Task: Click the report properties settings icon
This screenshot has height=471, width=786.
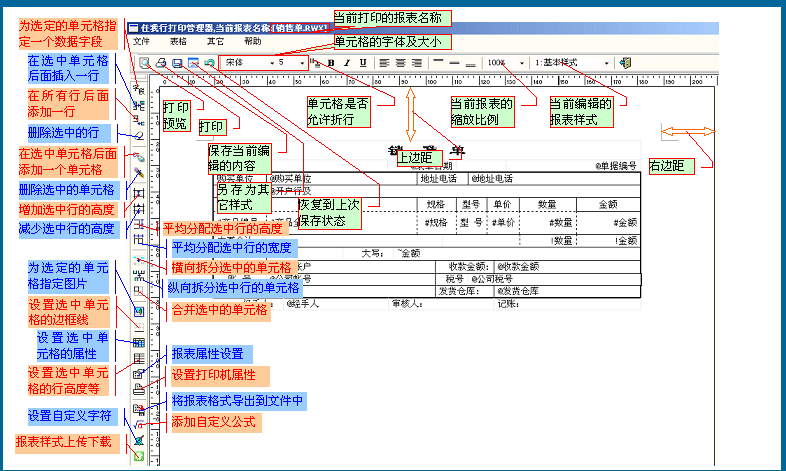Action: pos(139,373)
